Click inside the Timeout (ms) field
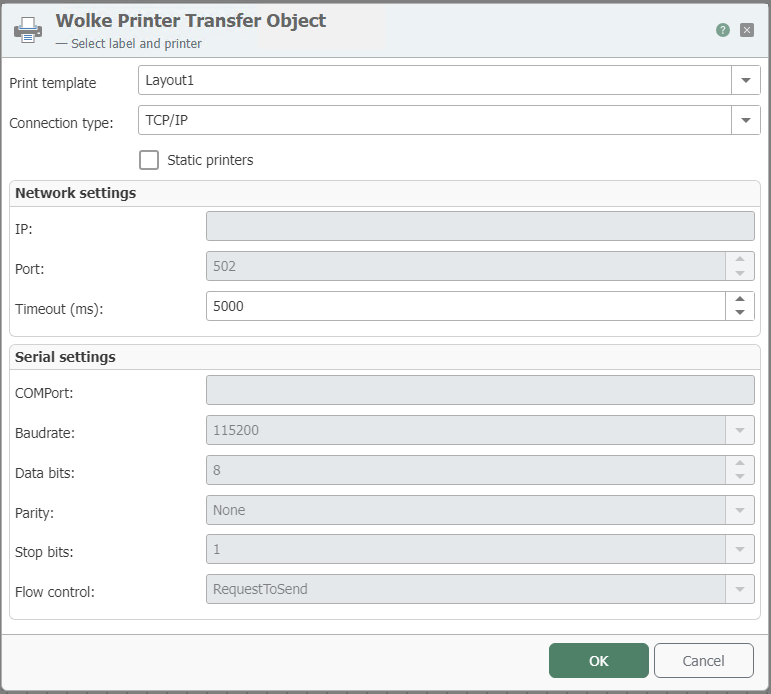Viewport: 771px width, 694px height. point(466,306)
